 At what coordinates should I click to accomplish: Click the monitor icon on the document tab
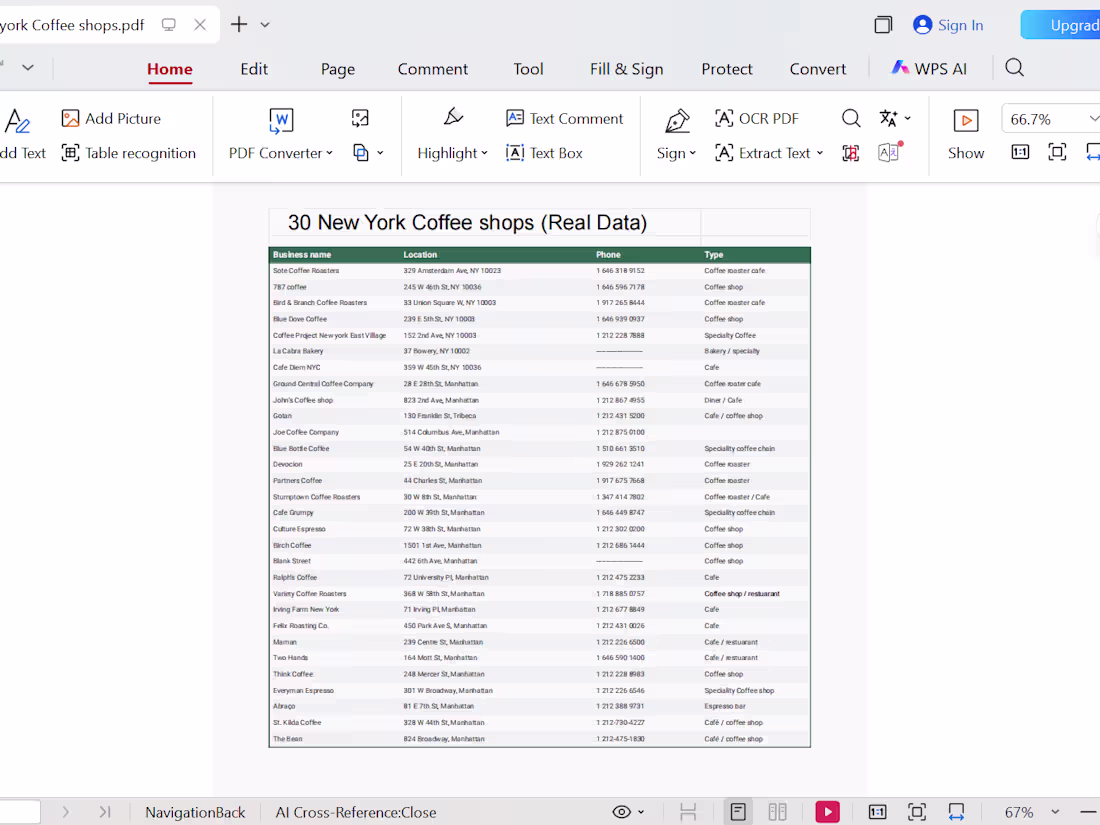point(169,25)
